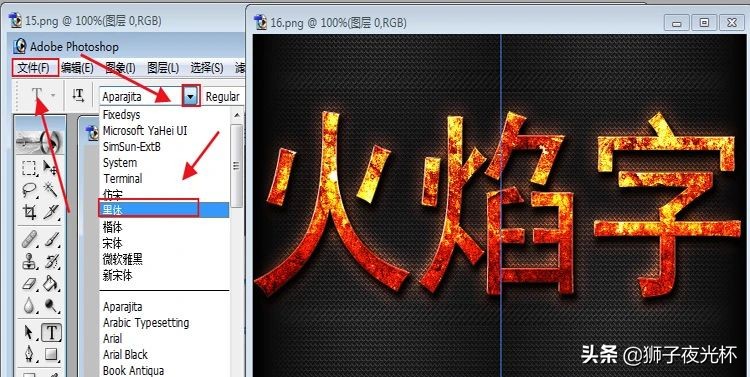Viewport: 750px width, 377px height.
Task: Click the 15.png window title icon
Action: pos(15,20)
